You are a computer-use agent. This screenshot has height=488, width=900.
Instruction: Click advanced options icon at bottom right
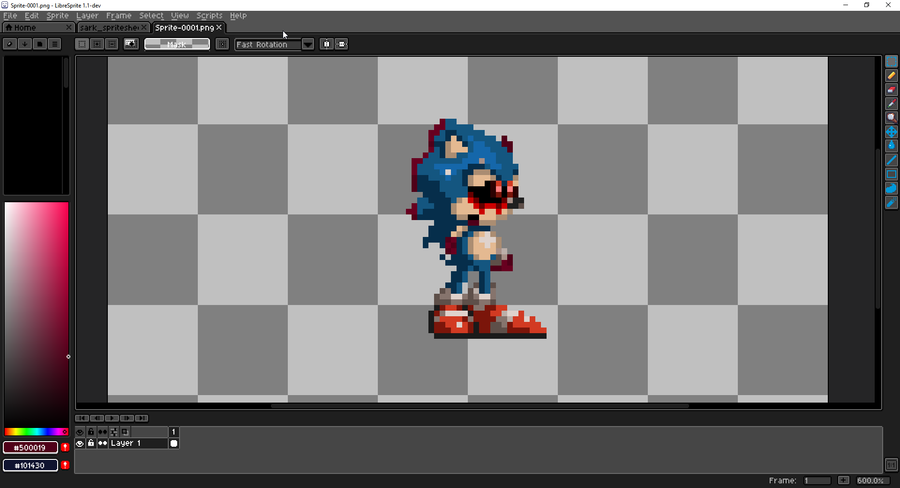point(891,464)
